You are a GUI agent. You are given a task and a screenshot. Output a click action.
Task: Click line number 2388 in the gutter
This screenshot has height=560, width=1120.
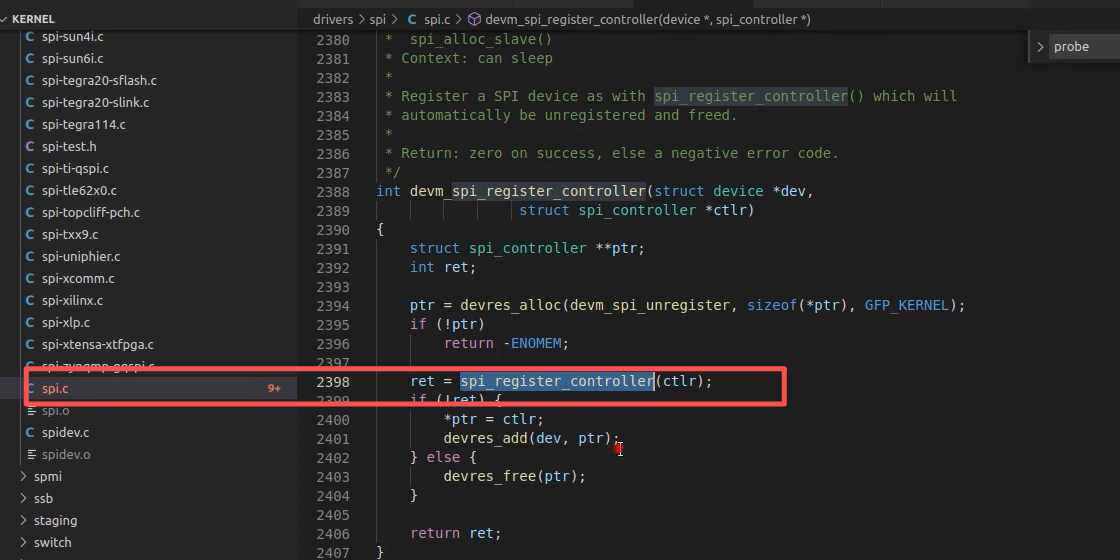coord(334,192)
